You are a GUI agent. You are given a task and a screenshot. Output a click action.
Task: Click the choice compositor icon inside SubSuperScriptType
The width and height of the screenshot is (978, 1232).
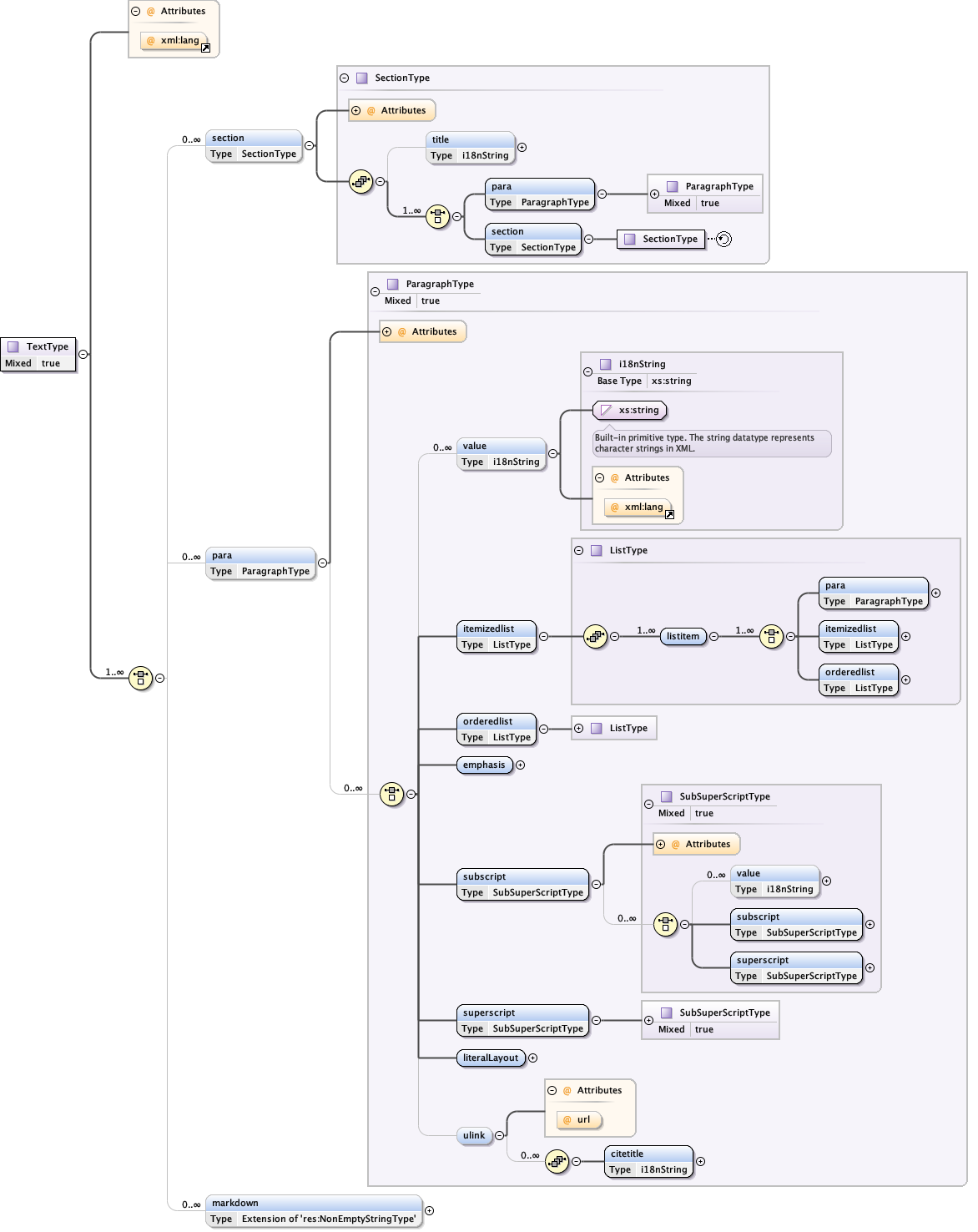(665, 924)
